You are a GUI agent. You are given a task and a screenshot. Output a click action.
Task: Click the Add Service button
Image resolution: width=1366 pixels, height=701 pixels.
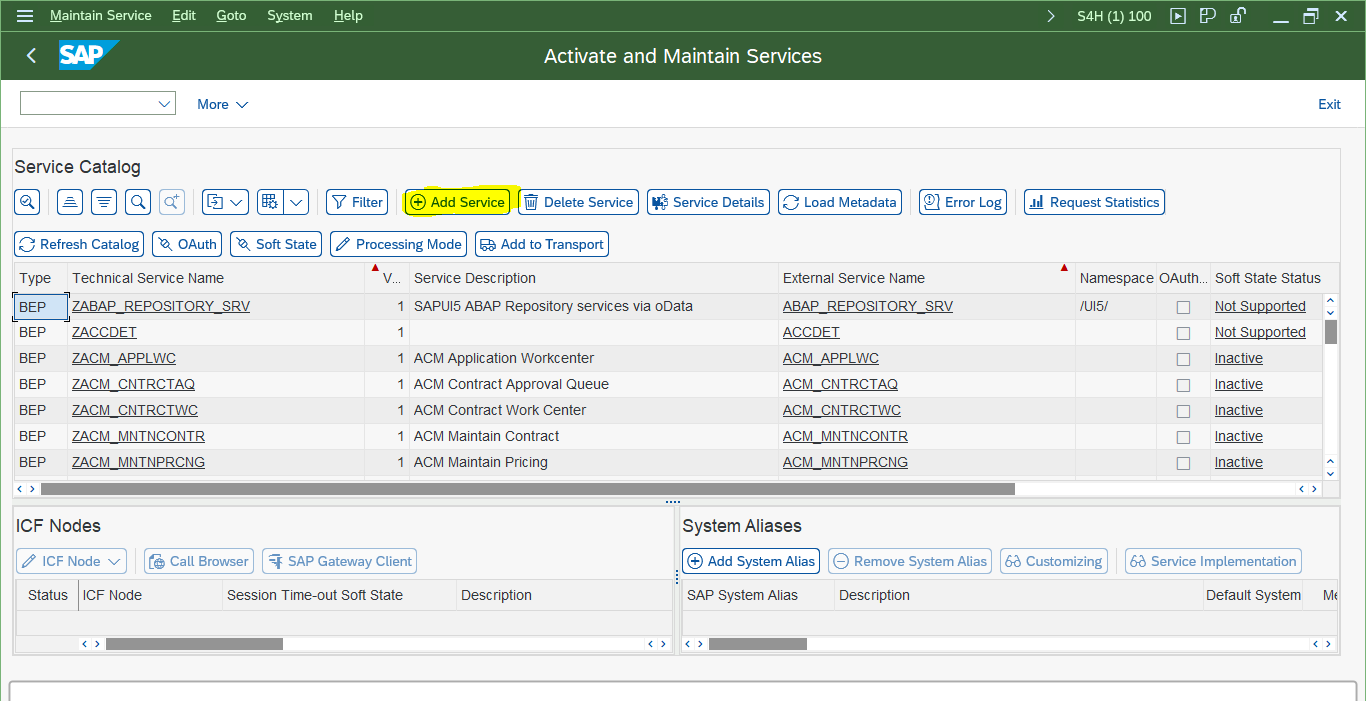coord(458,202)
